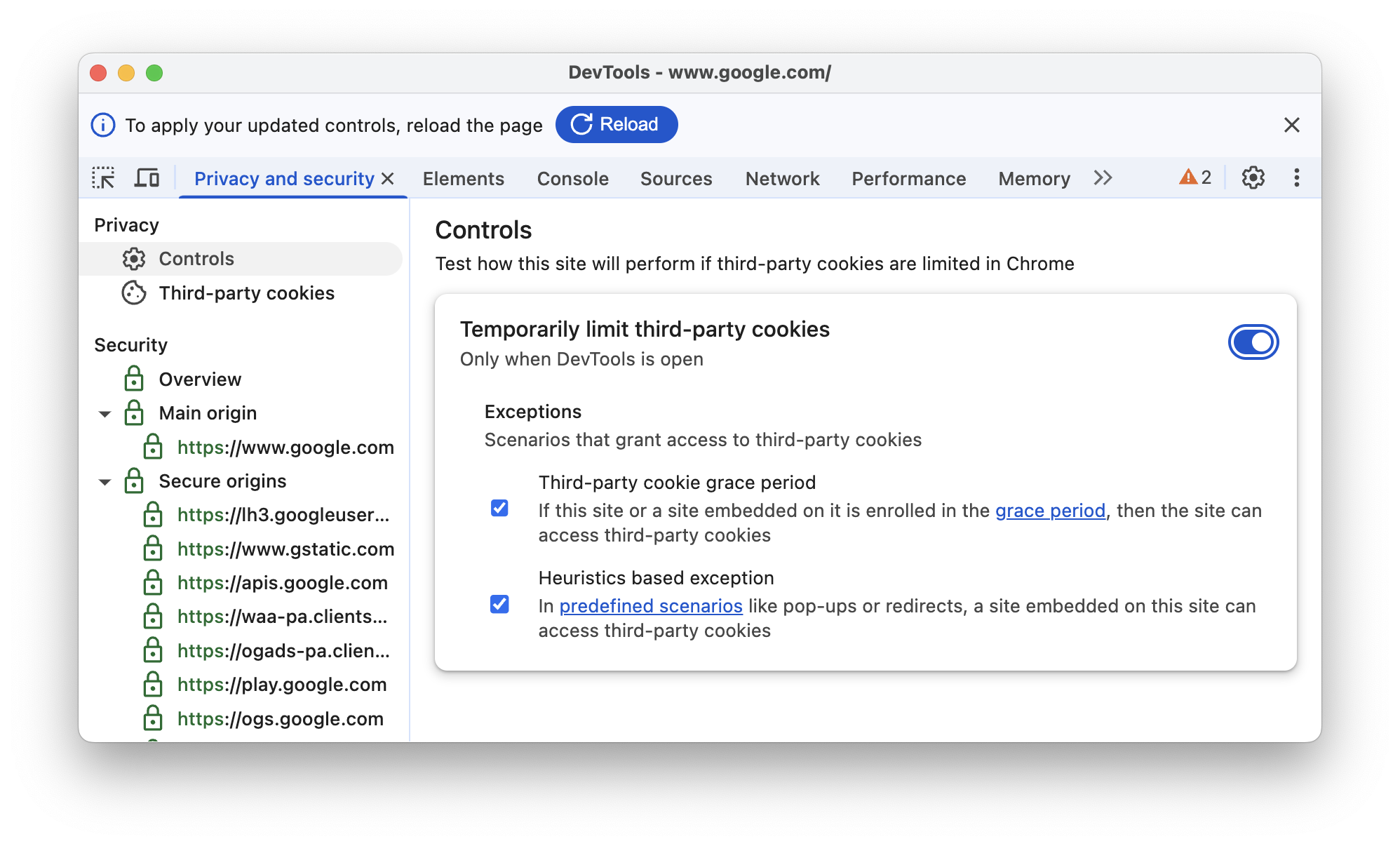Uncheck the heuristics based exception

500,603
